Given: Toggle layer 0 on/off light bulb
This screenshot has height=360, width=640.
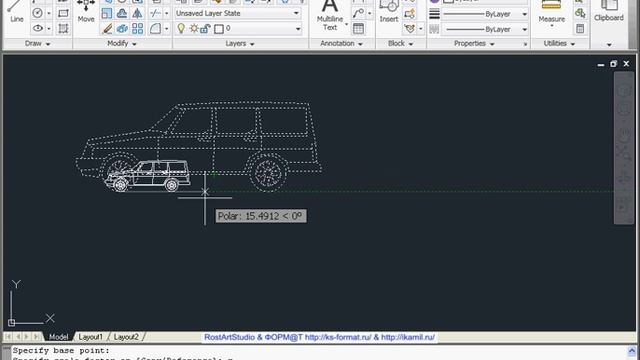Looking at the screenshot, I should click(181, 28).
